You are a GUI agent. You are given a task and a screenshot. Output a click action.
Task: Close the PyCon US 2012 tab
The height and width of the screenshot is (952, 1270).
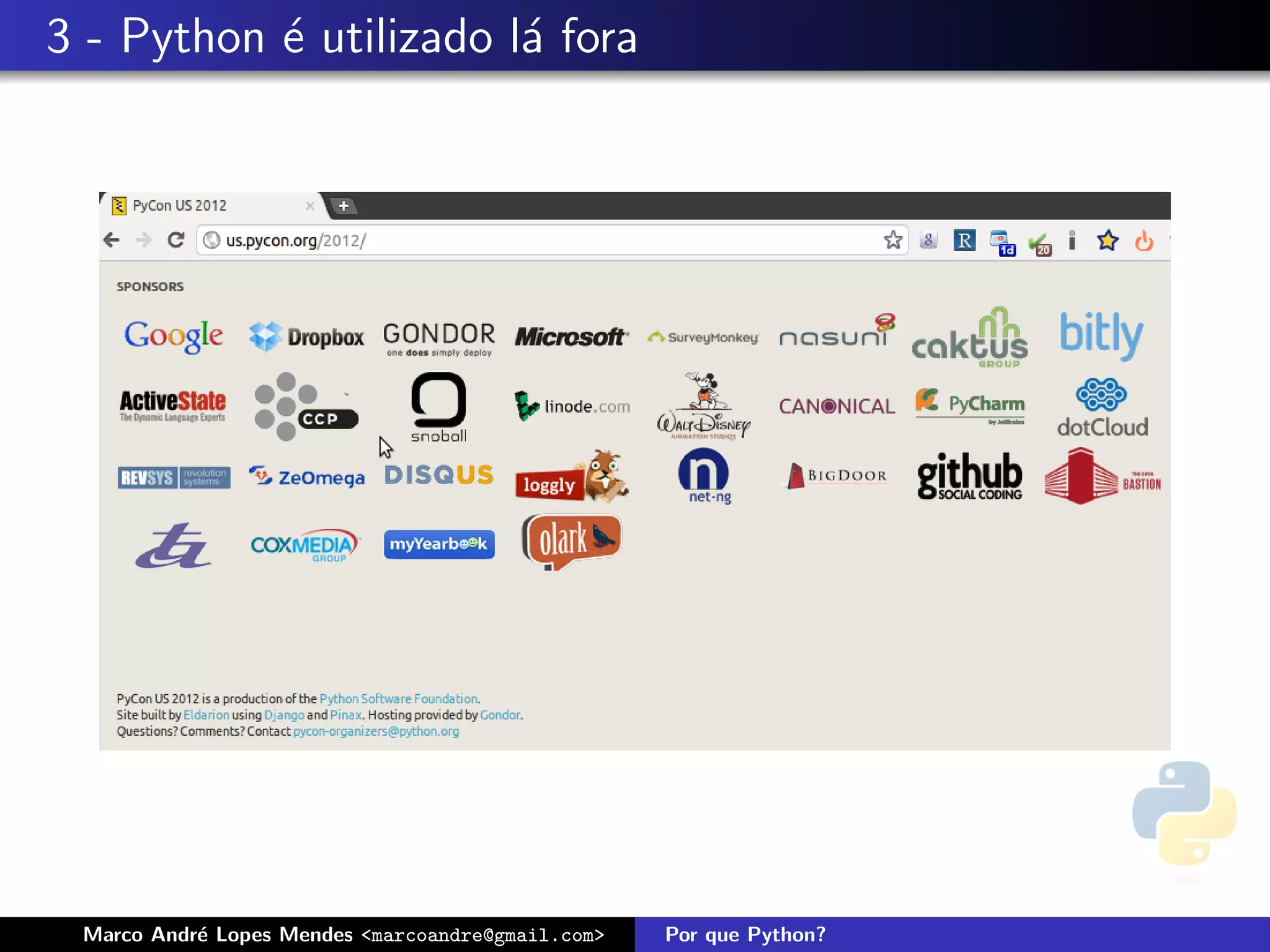310,206
